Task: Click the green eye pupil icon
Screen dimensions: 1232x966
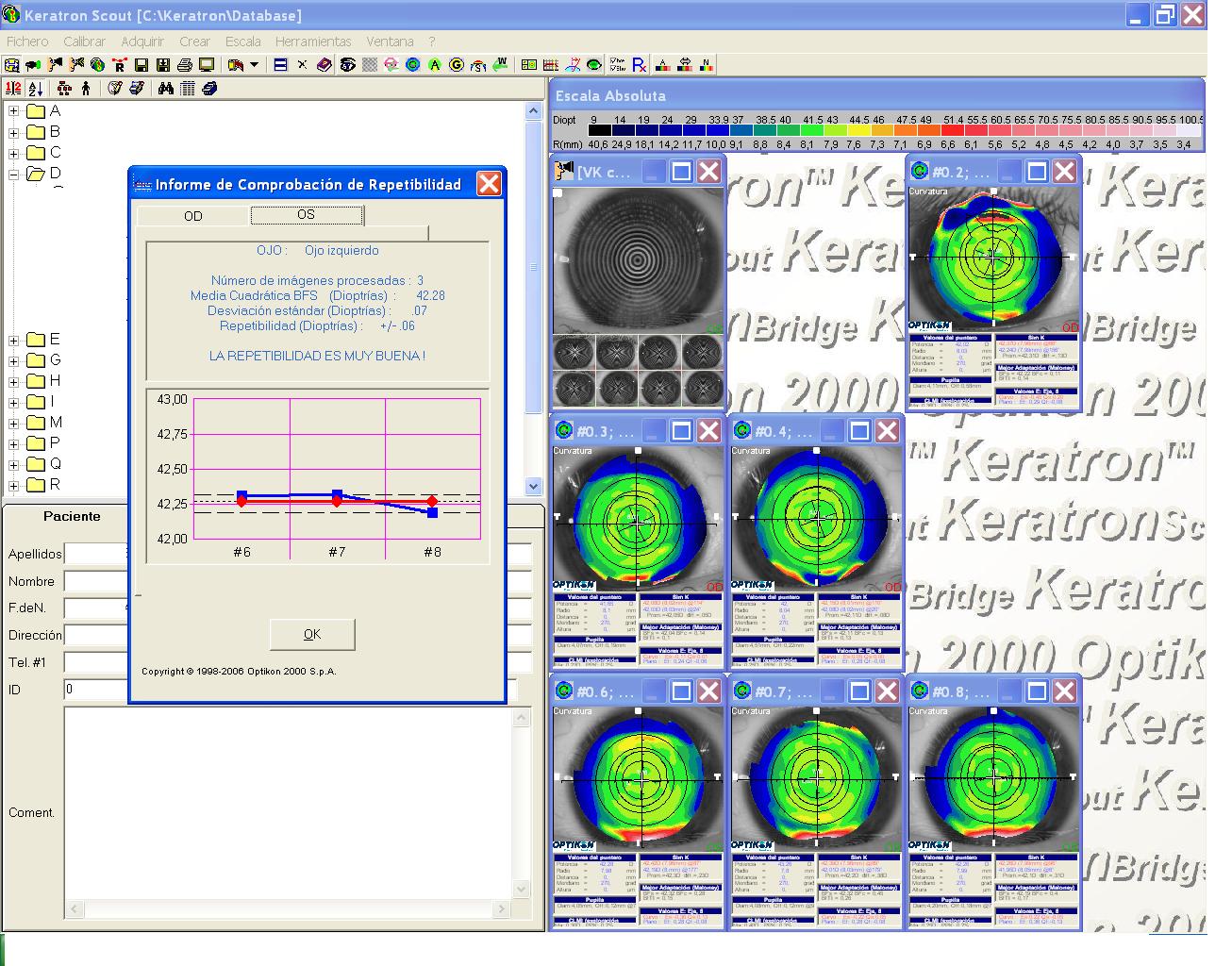Action: click(x=593, y=65)
